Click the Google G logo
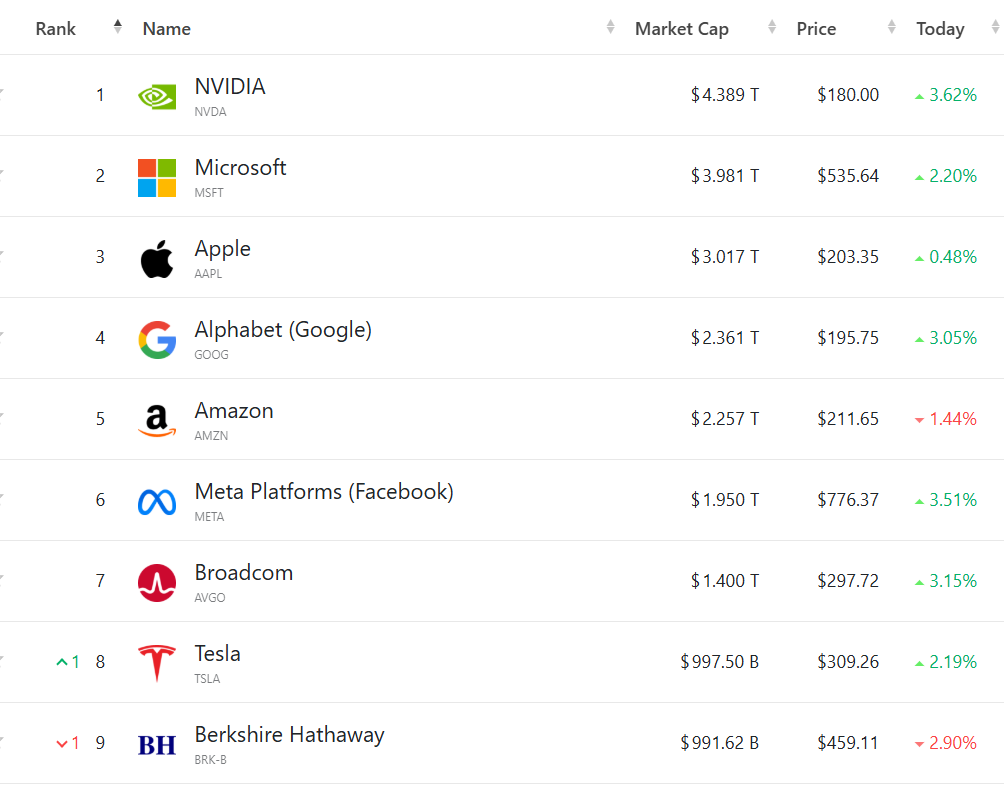Screen dimensions: 1004x785 click(x=157, y=339)
